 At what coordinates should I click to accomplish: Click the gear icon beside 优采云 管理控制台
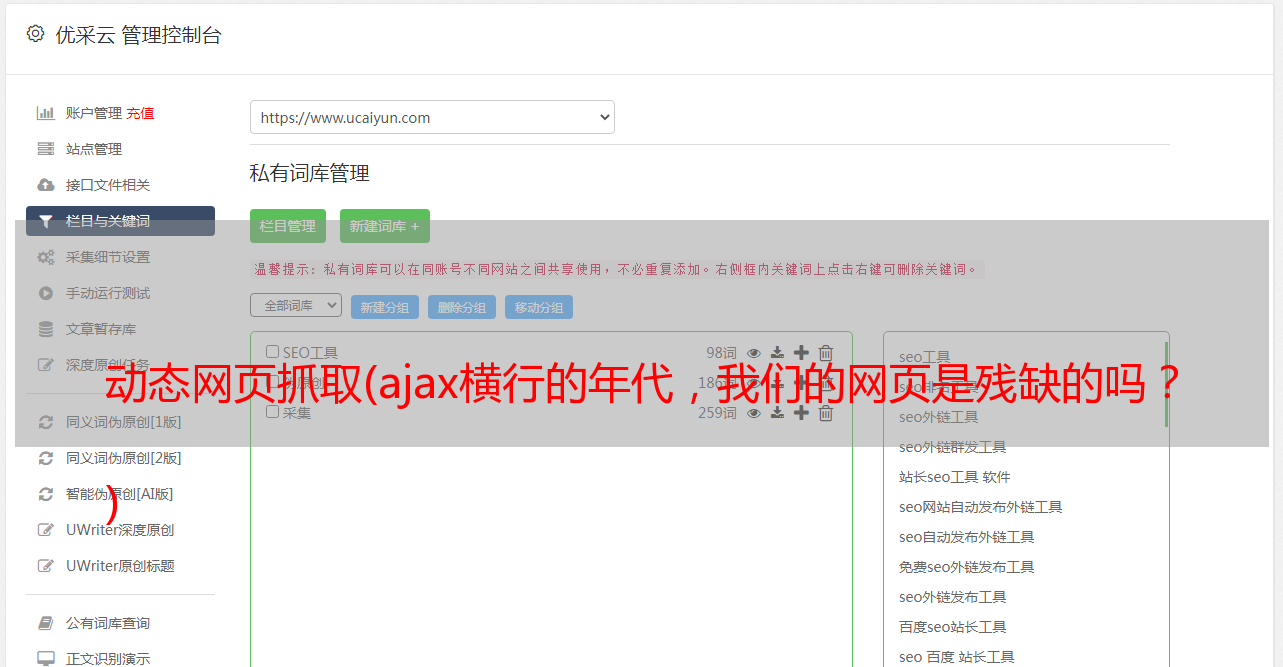pos(36,34)
